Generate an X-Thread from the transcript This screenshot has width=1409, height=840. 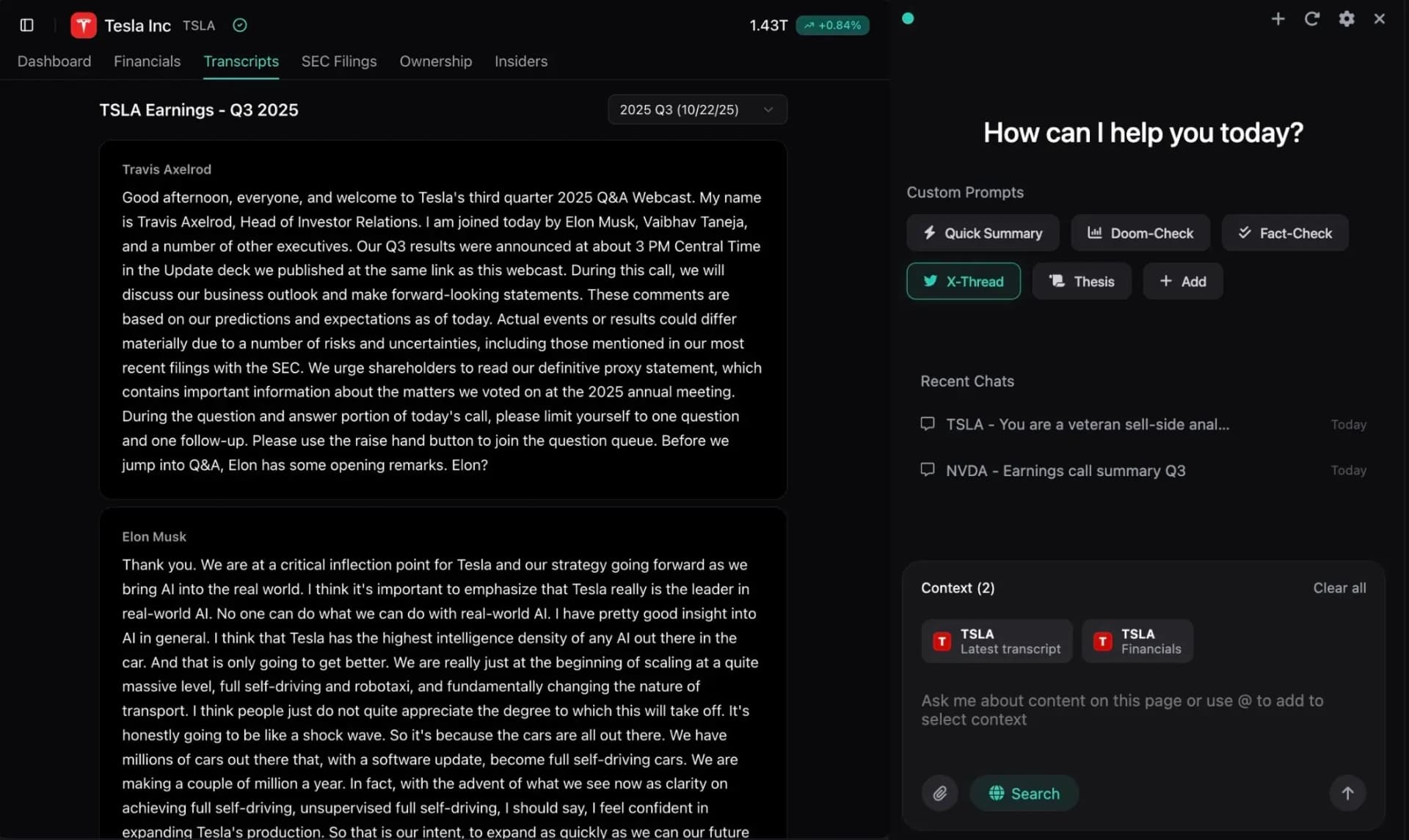[x=964, y=281]
